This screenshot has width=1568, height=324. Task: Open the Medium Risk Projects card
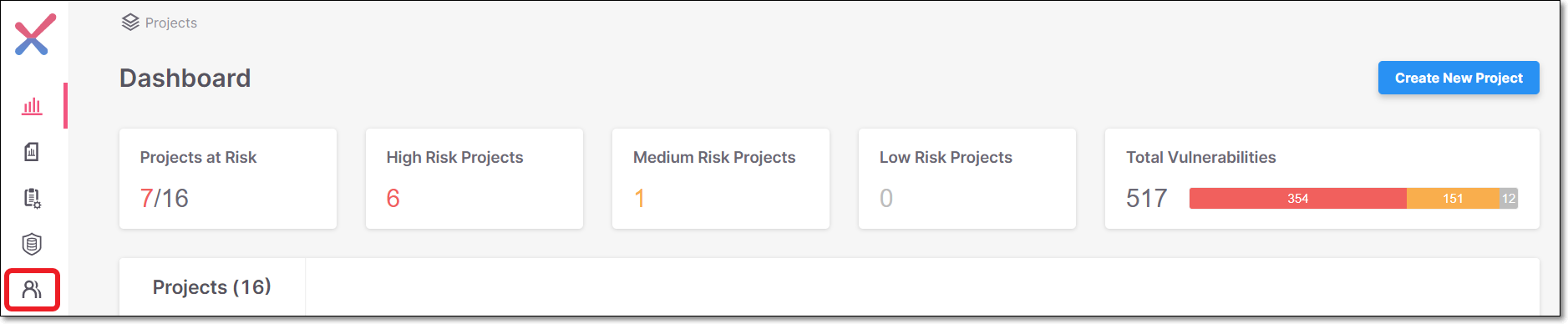721,179
